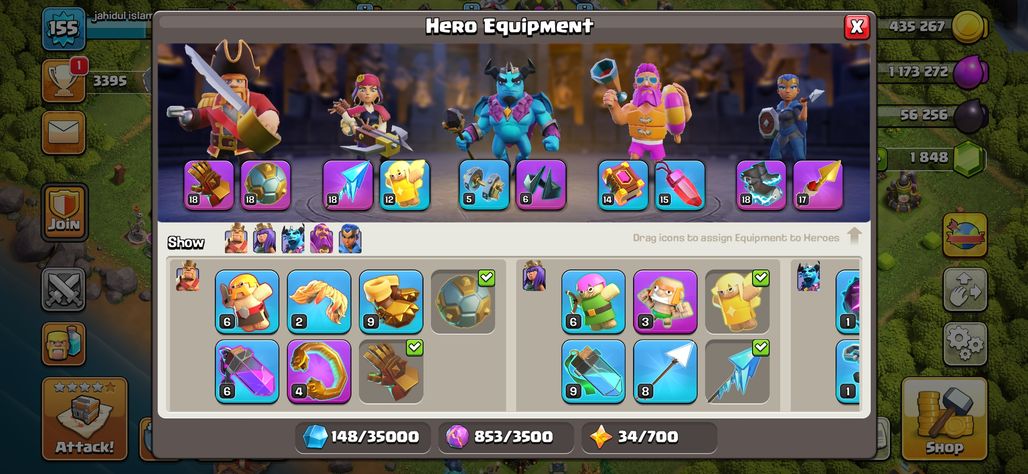The width and height of the screenshot is (1028, 474).
Task: Toggle Grand Warden filter in Show row
Action: point(321,239)
